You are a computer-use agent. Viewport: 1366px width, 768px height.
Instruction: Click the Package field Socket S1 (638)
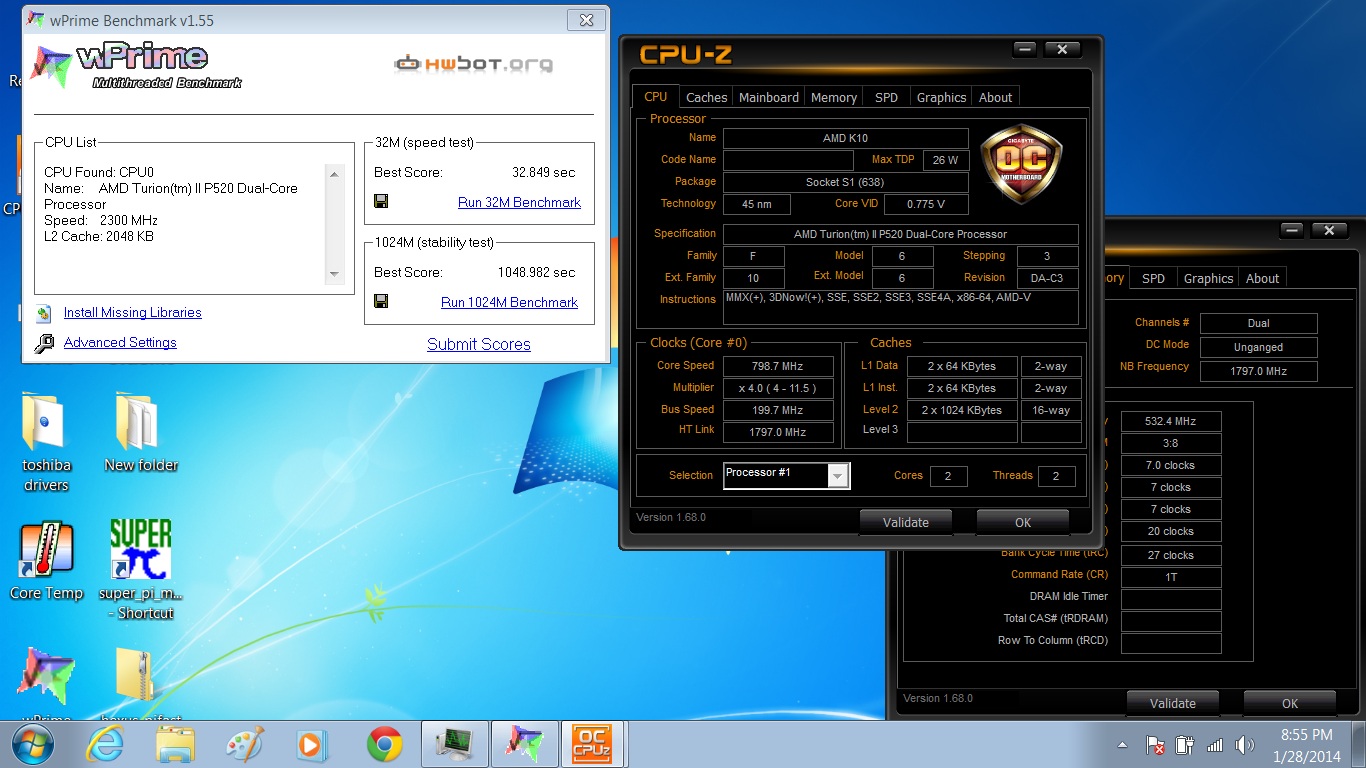[x=846, y=182]
